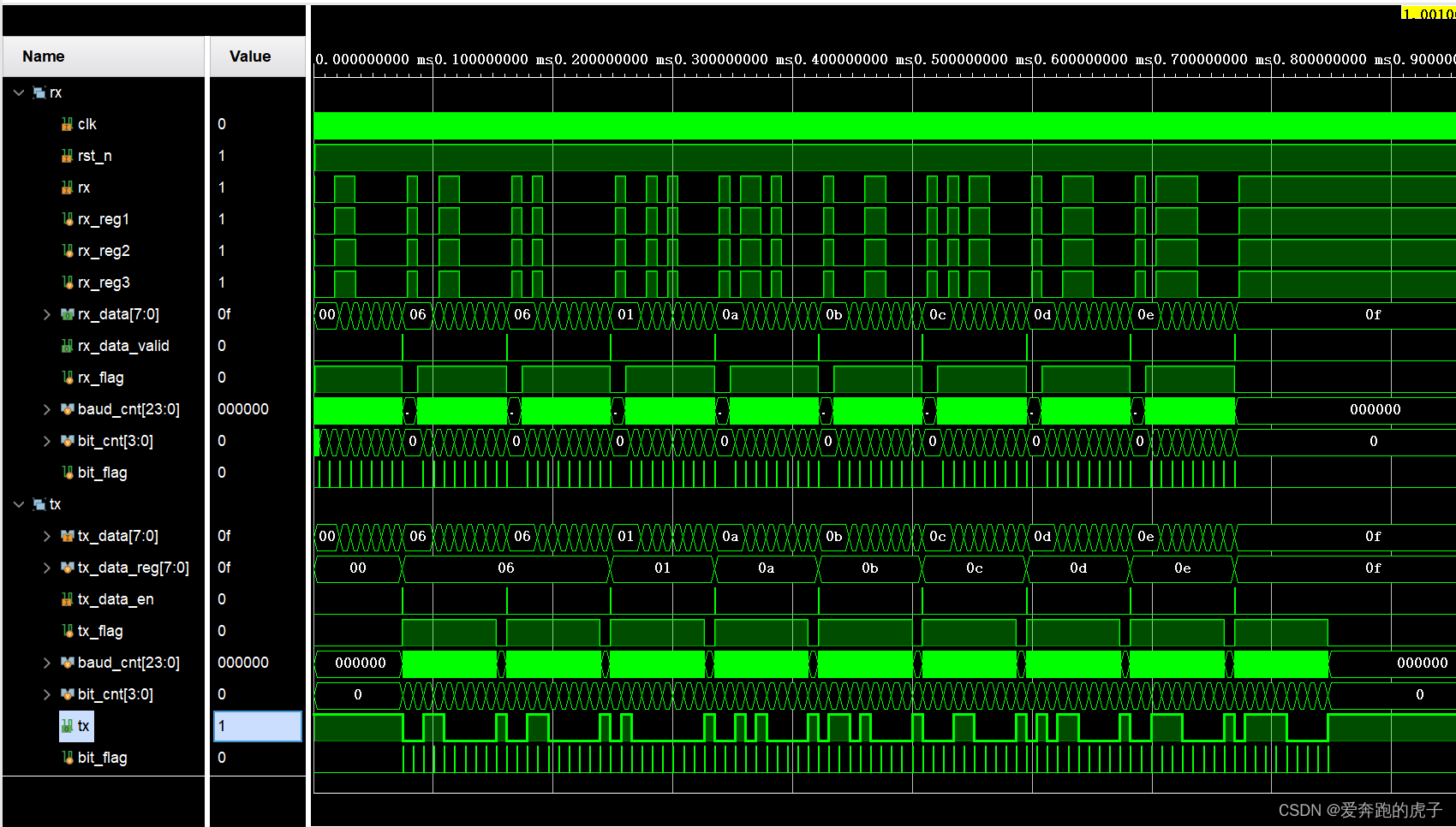Click the clk waveform trace
Viewport: 1456px width, 827px height.
coord(884,125)
